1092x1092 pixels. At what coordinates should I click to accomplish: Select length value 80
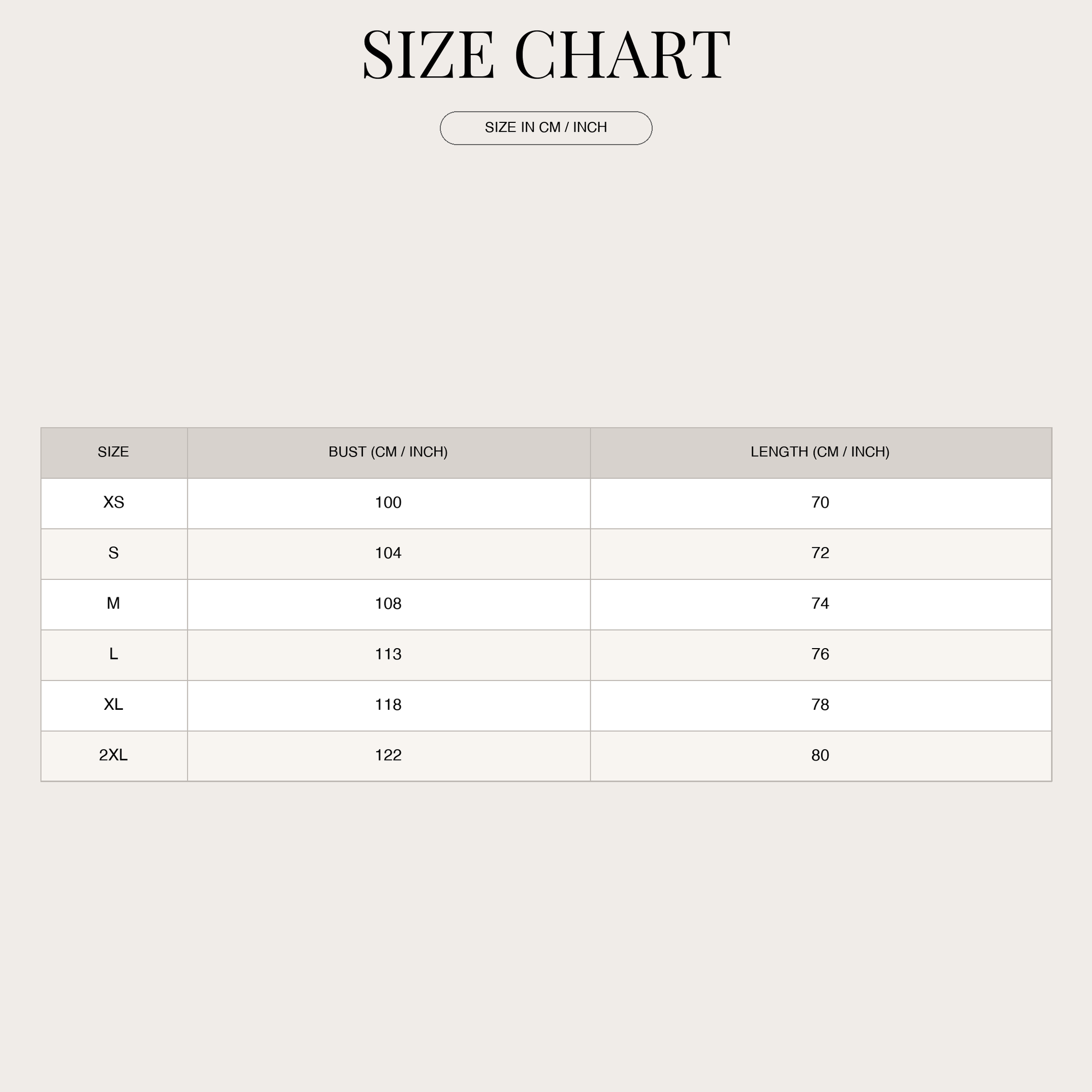pos(821,756)
